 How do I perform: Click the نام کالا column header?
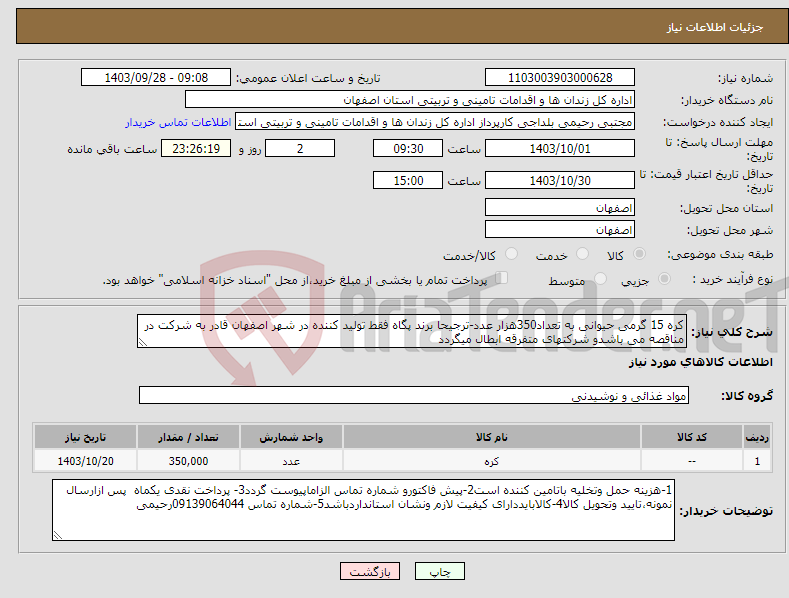click(x=492, y=437)
